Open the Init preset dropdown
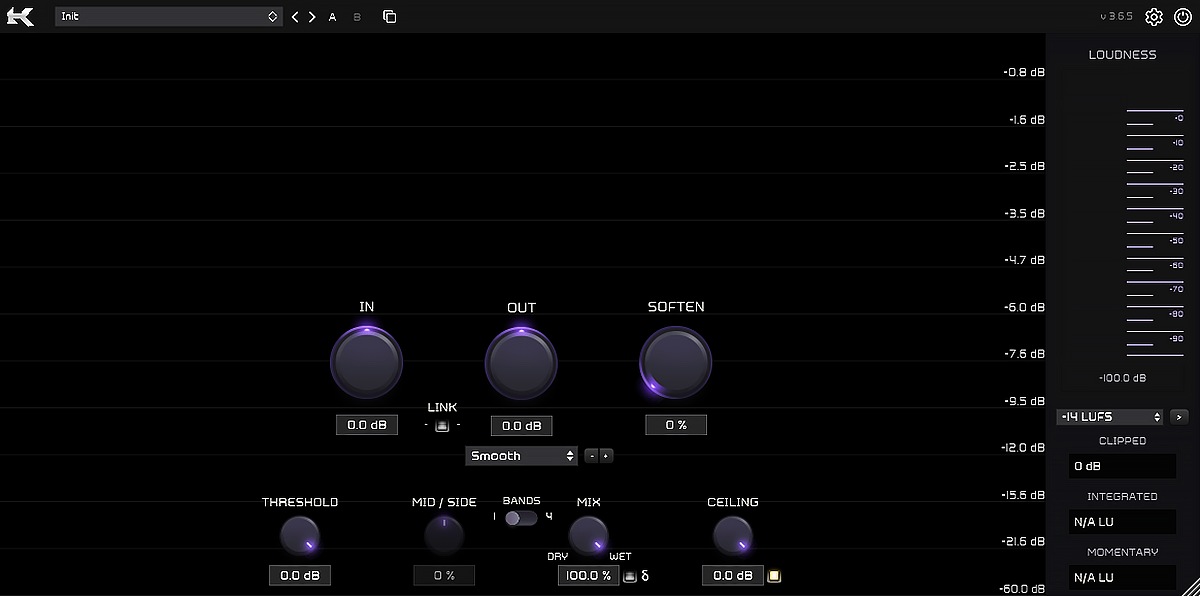Image resolution: width=1200 pixels, height=596 pixels. point(168,17)
